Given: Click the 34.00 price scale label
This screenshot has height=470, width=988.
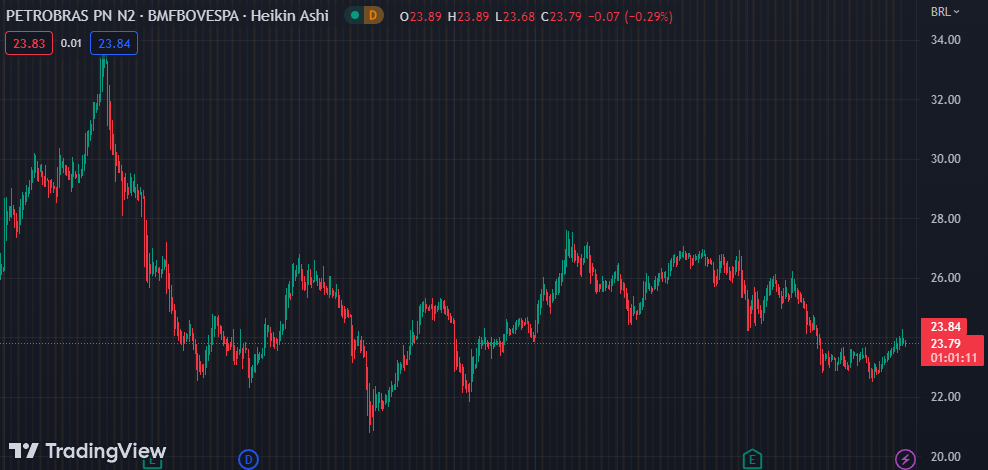Looking at the screenshot, I should 945,40.
